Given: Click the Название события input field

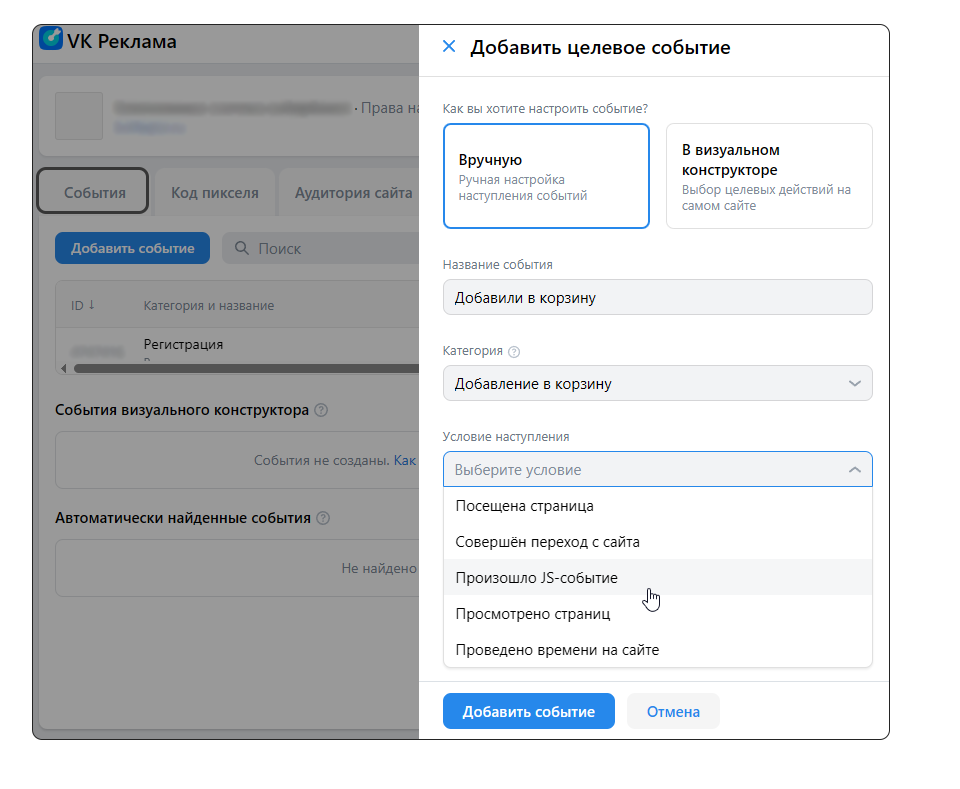Looking at the screenshot, I should pyautogui.click(x=658, y=297).
